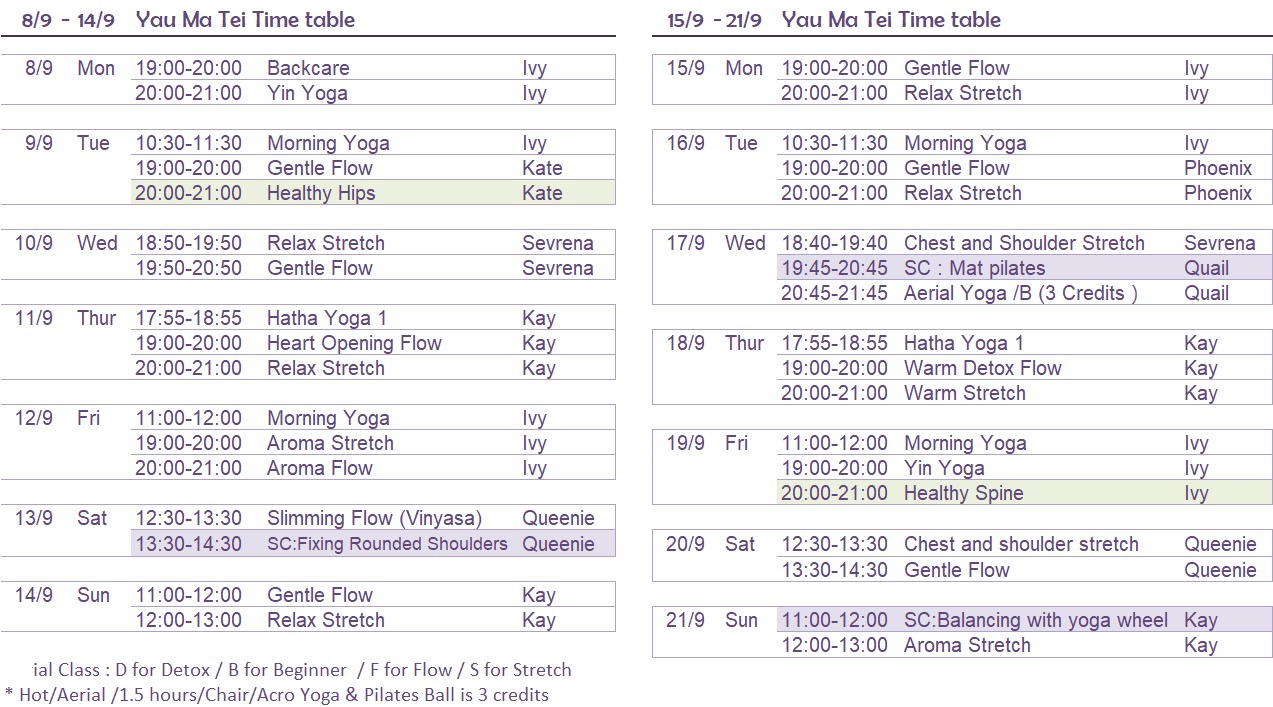
Task: Click the Backcare class on Monday 8/9
Action: coord(308,68)
